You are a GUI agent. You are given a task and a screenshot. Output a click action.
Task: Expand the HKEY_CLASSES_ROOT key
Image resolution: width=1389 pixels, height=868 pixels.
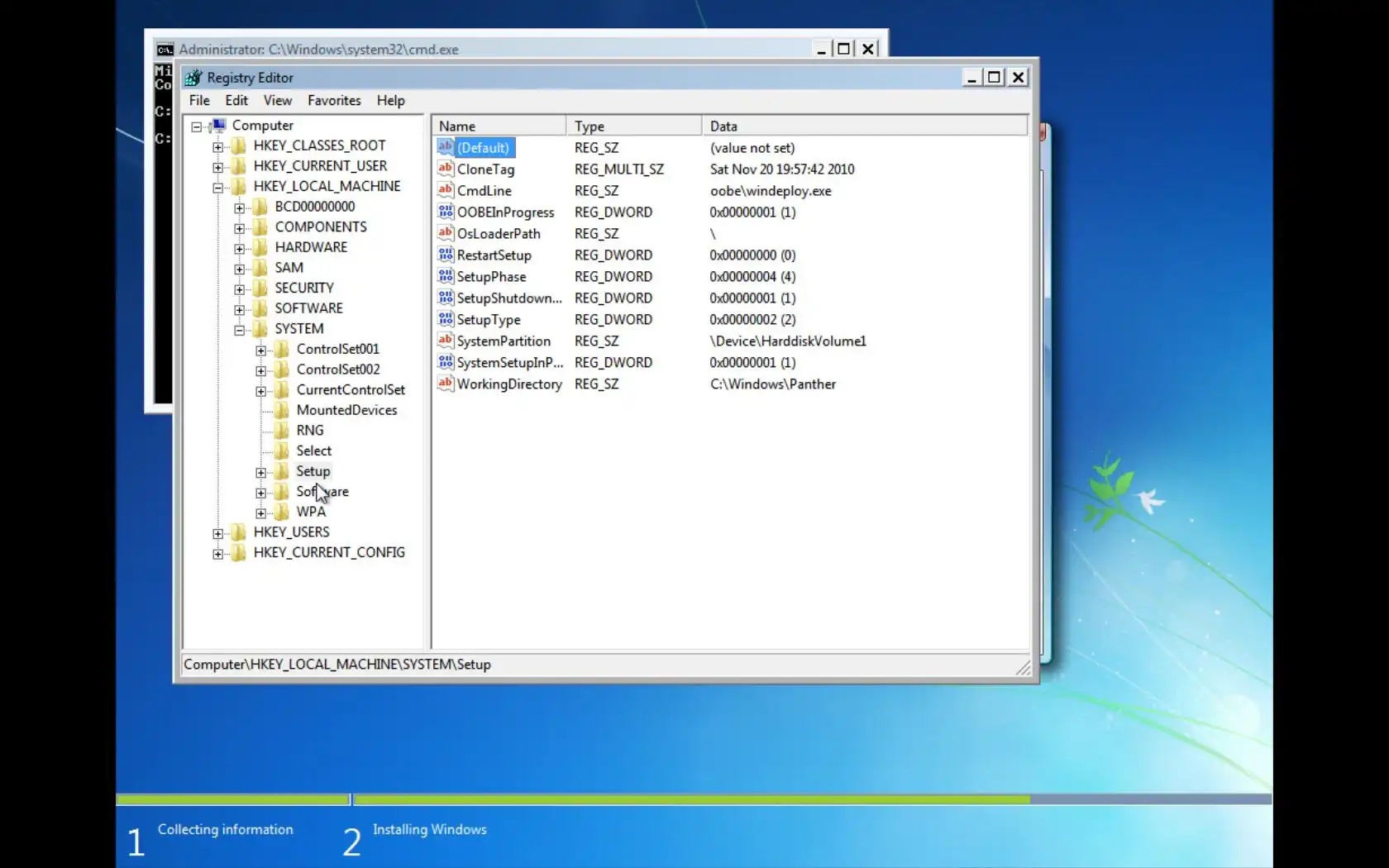(217, 147)
